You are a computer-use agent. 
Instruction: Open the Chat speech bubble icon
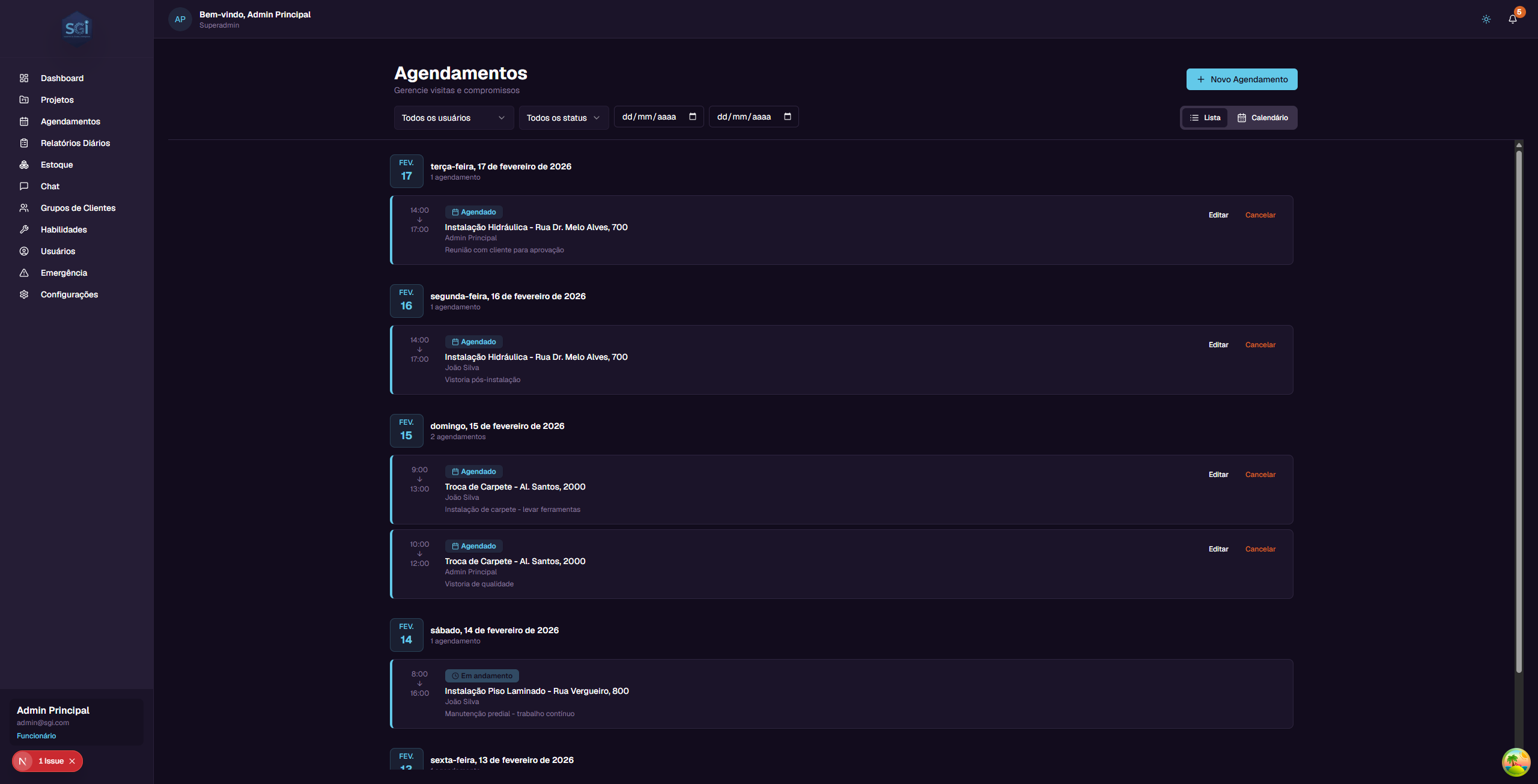tap(24, 186)
